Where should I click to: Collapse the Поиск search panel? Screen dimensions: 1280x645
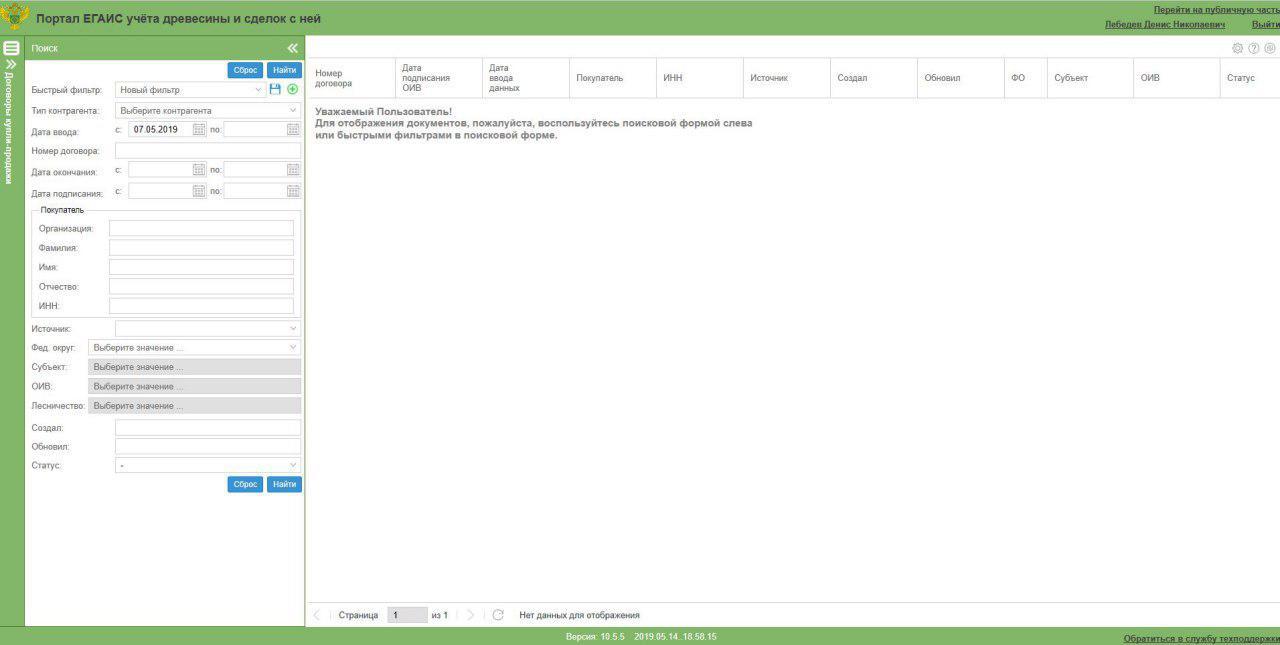(293, 48)
